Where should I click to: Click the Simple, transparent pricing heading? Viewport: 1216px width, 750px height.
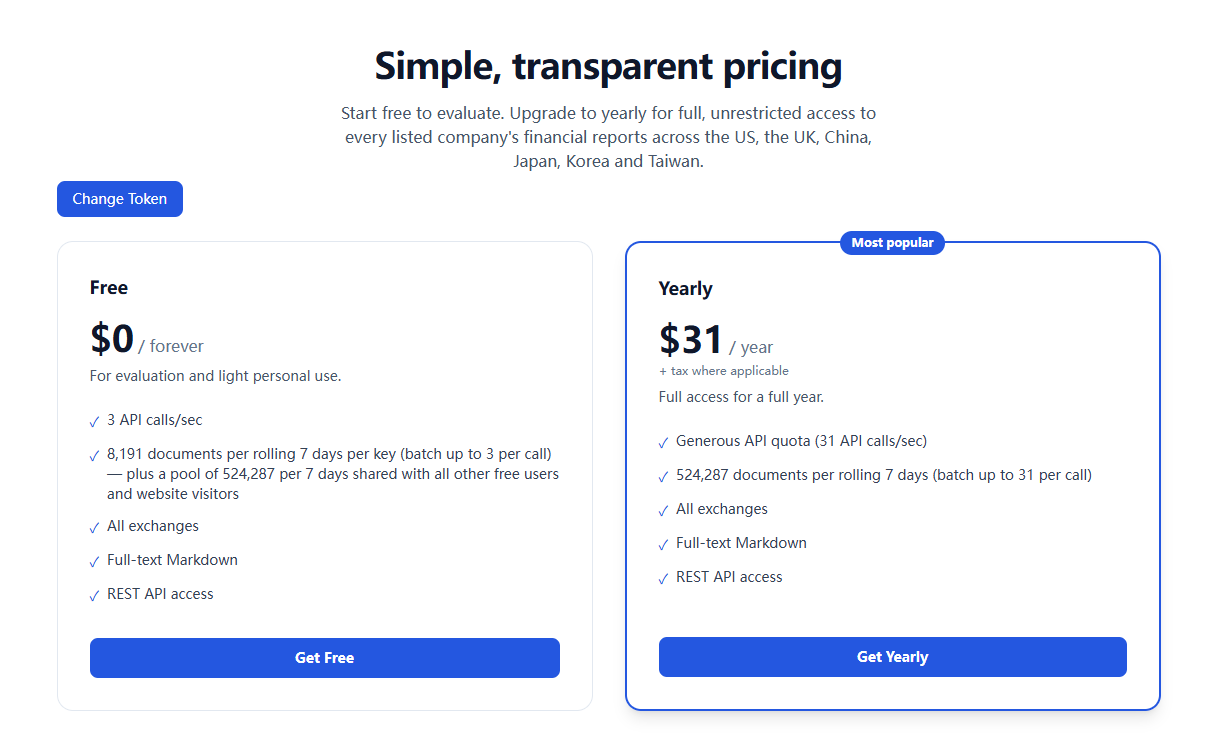pyautogui.click(x=608, y=67)
